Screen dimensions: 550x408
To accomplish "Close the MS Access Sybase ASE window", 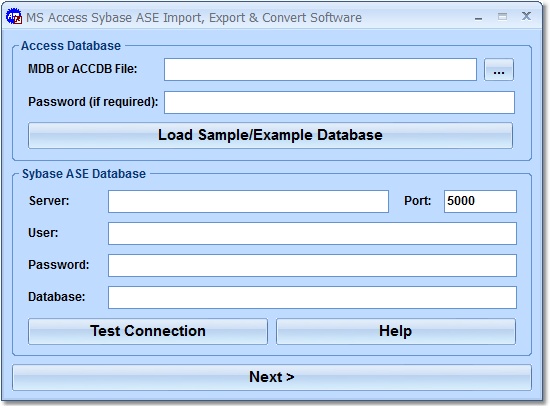I will coord(526,16).
